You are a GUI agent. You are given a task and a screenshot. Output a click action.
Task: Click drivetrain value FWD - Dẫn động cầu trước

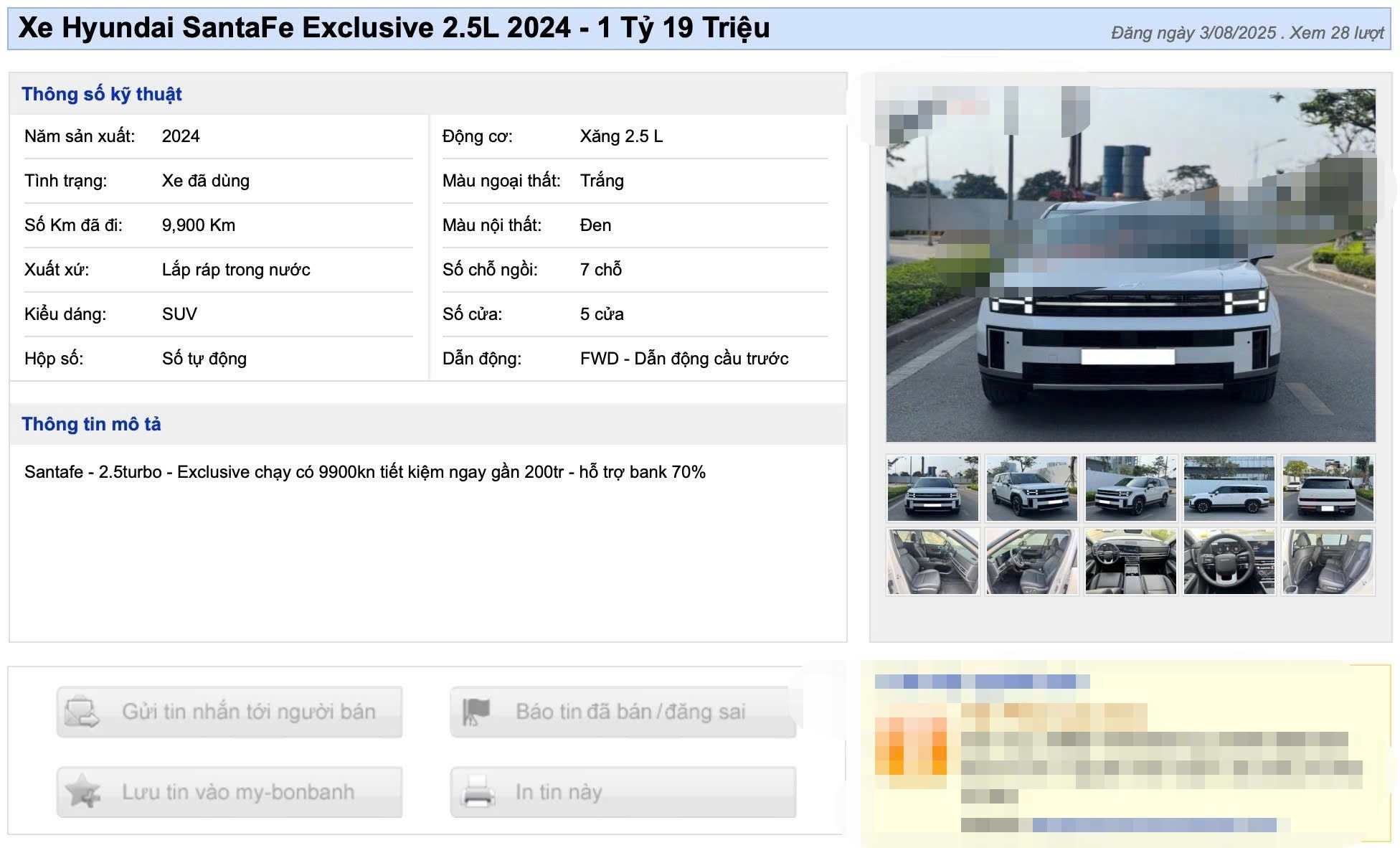tap(684, 359)
